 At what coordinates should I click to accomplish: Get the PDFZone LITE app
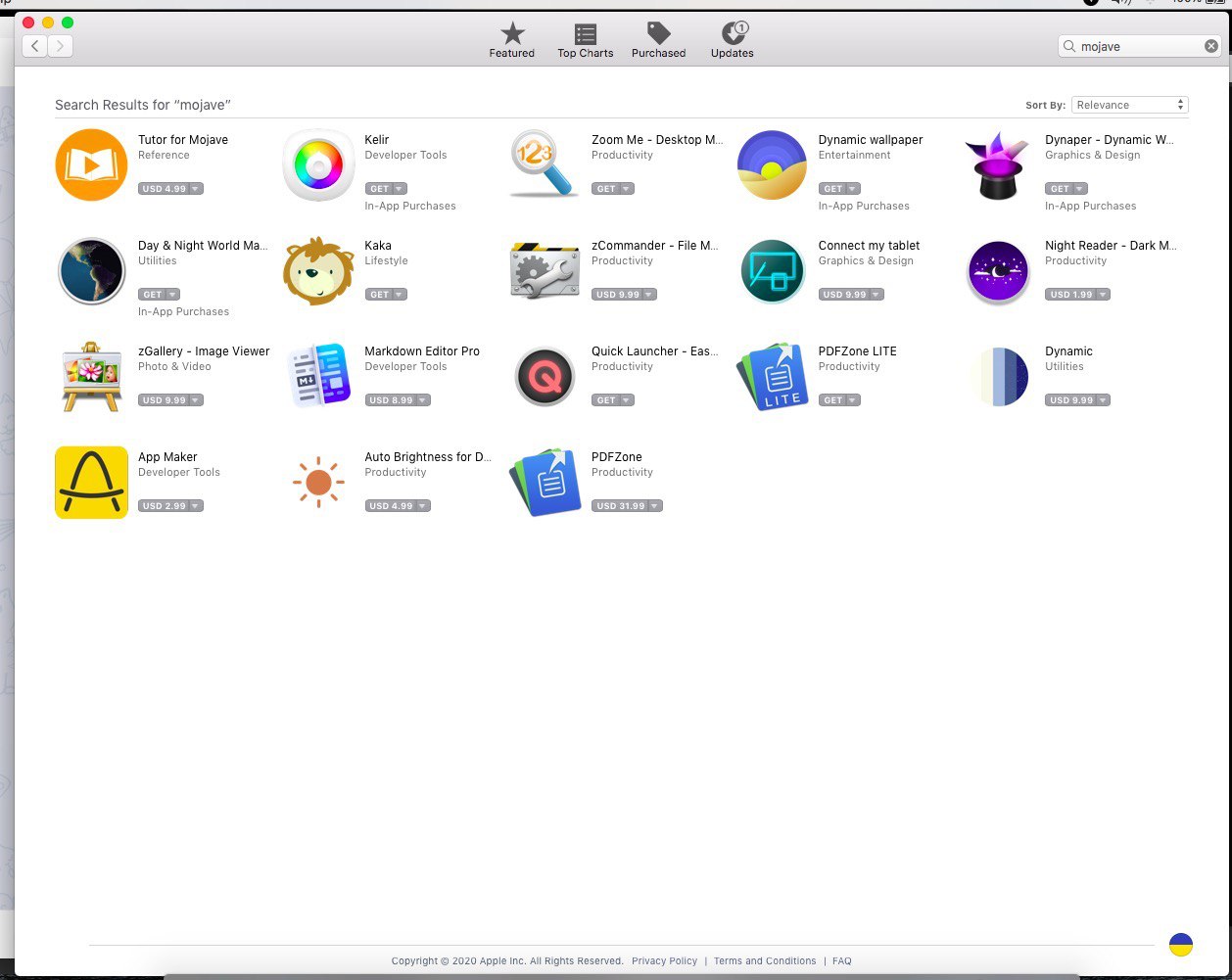click(839, 400)
